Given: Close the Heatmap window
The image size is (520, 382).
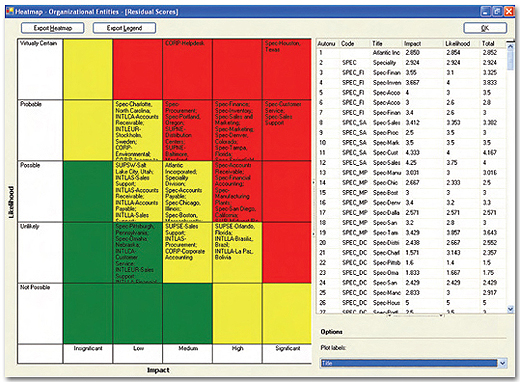Looking at the screenshot, I should tap(509, 12).
